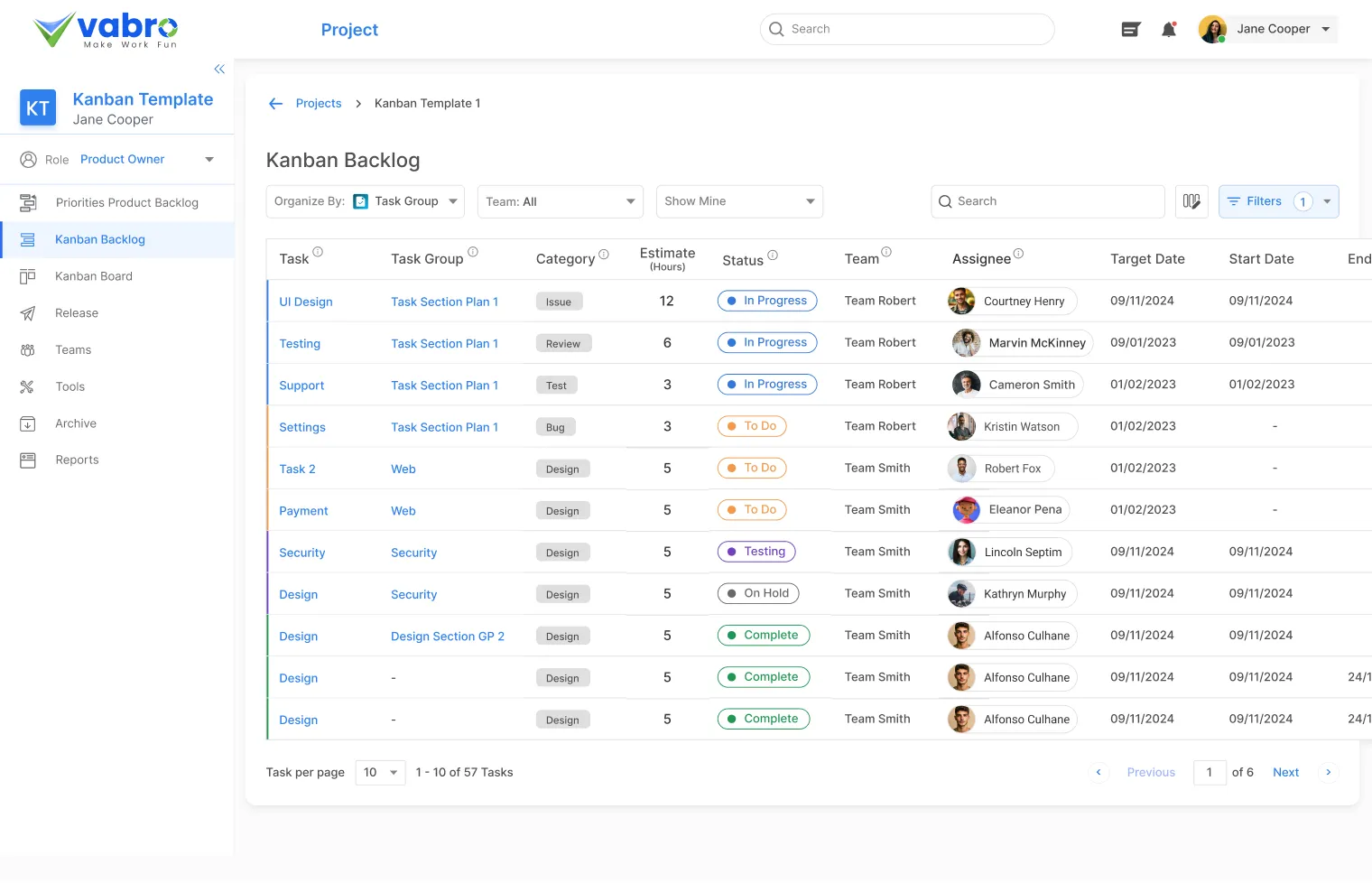Collapse the sidebar with double-chevron icon
The height and width of the screenshot is (883, 1372).
point(219,69)
